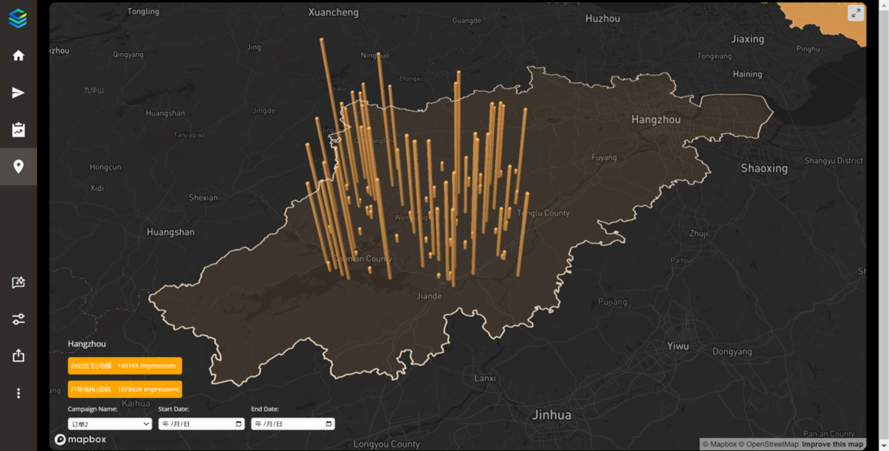Select the map location pin icon
This screenshot has height=451, width=889.
tap(18, 166)
